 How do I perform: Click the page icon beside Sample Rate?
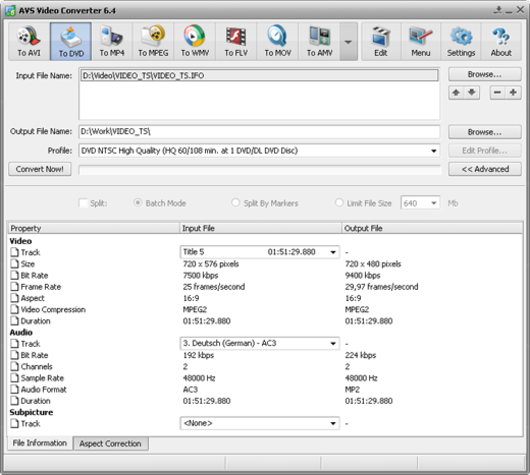[14, 378]
